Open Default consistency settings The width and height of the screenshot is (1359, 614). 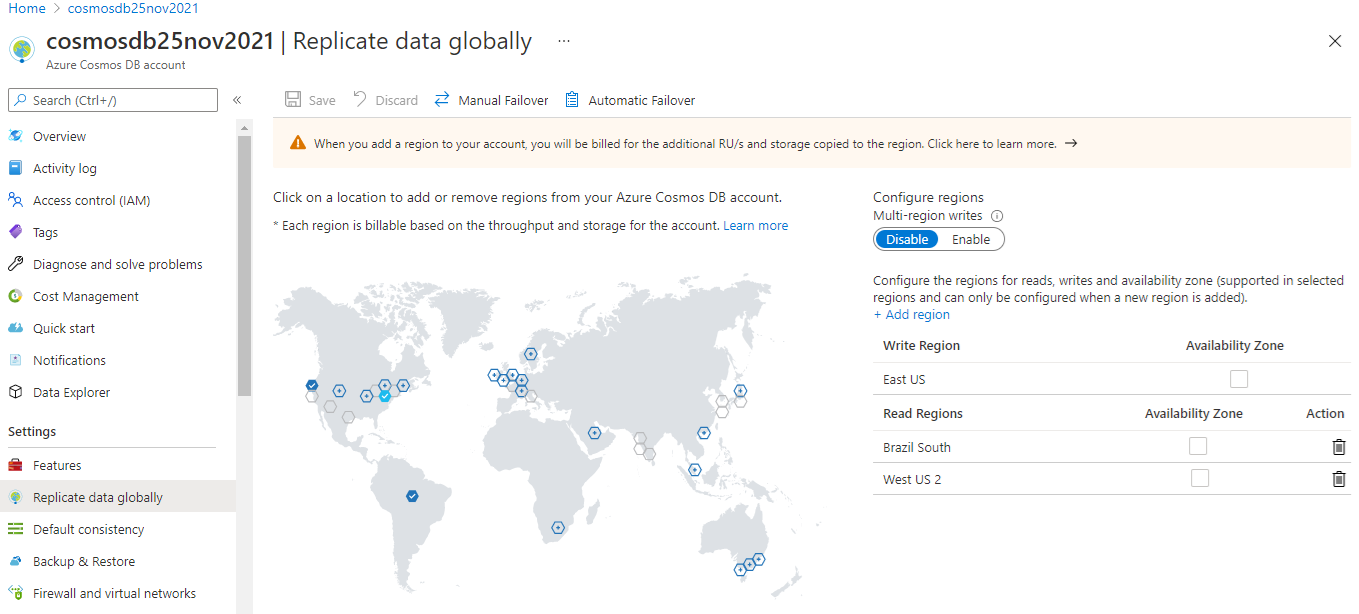(118, 529)
